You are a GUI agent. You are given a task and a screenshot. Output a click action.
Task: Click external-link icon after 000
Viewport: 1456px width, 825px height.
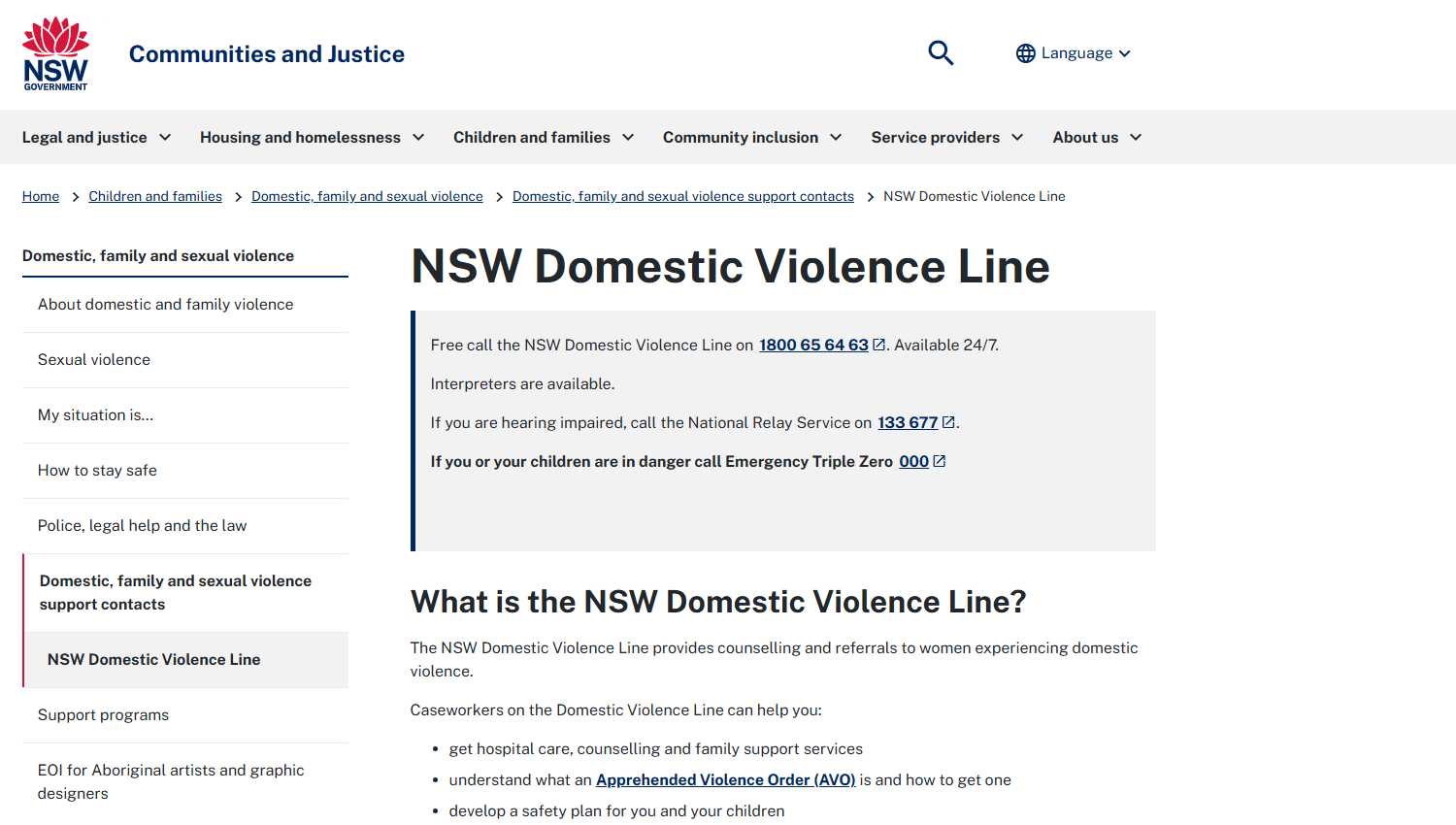click(x=940, y=461)
